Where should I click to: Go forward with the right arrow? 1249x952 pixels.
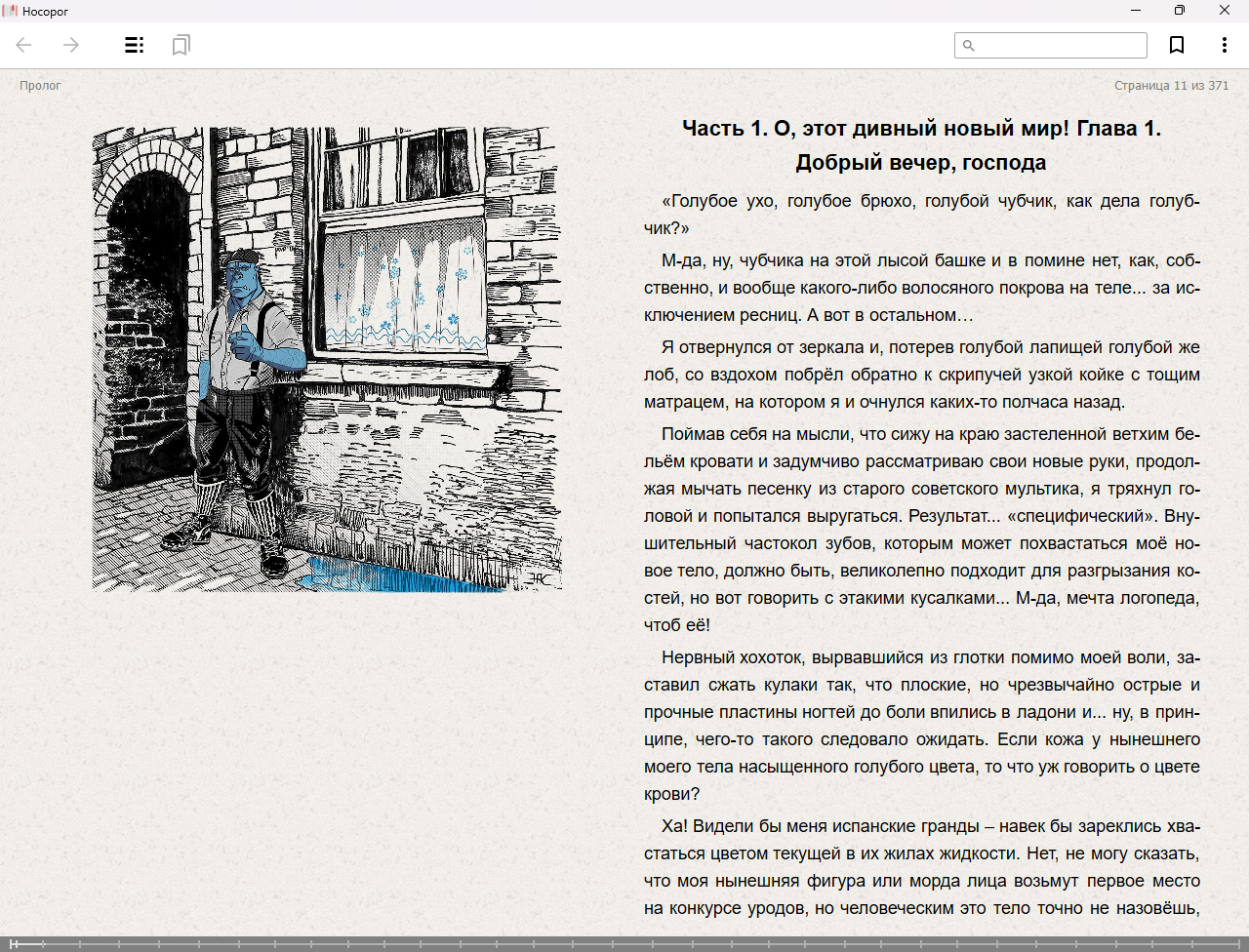[71, 45]
